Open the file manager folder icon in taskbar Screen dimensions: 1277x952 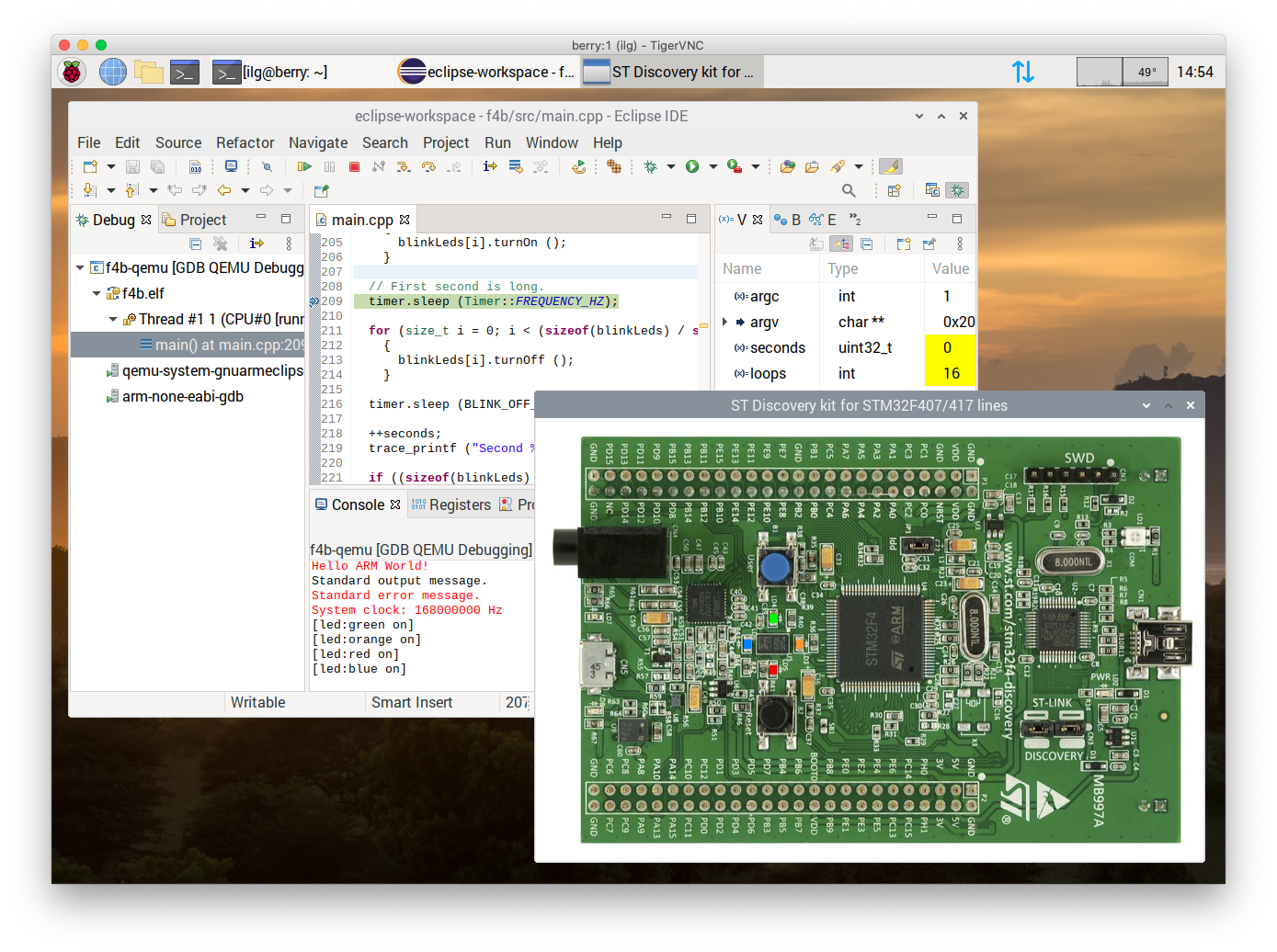[x=148, y=72]
